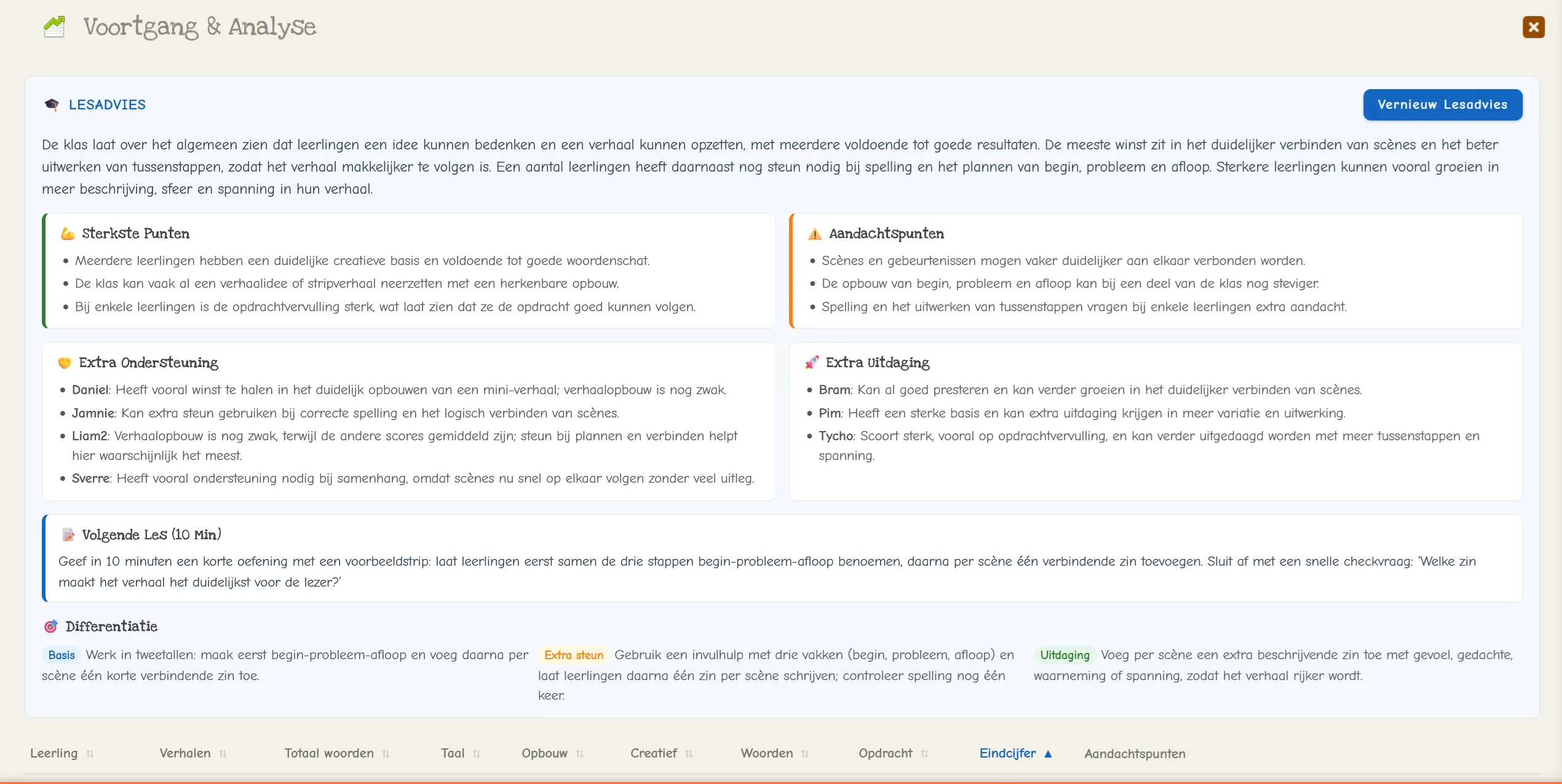Click the warning triangle icon at Aandachtspunten

click(814, 234)
